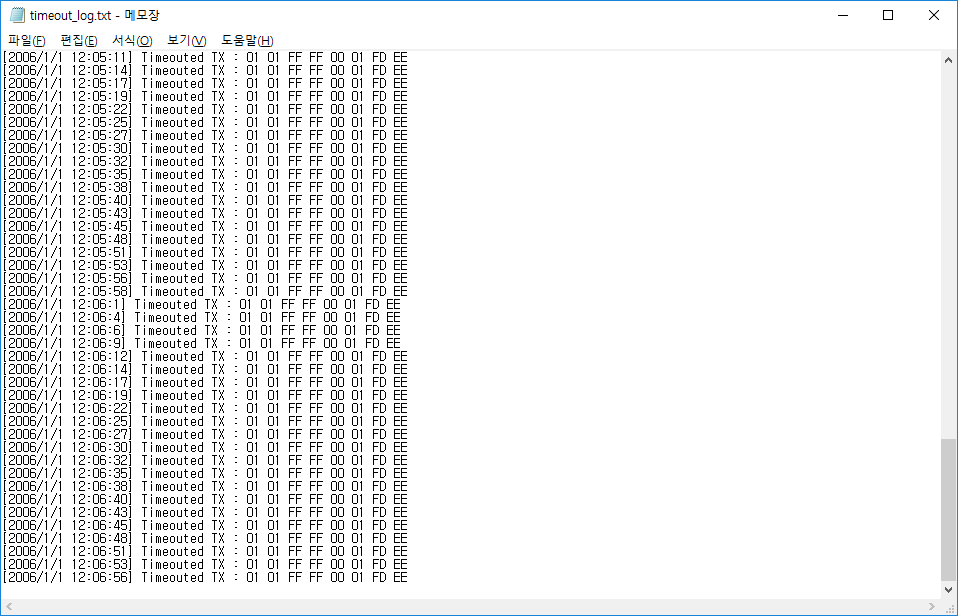Click the window resize grip at bottom-right corner

[949, 607]
